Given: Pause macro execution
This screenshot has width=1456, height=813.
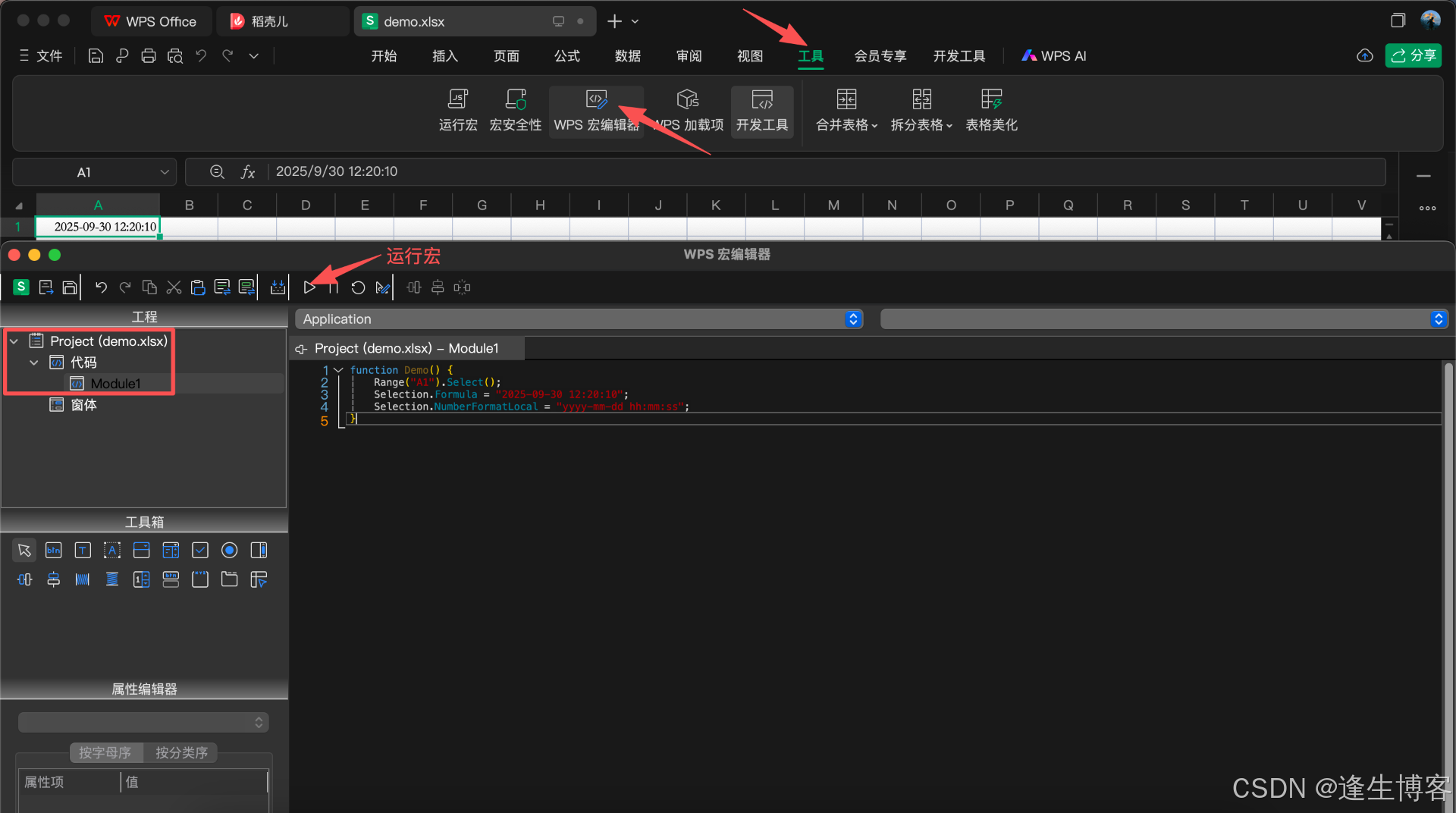Looking at the screenshot, I should (x=333, y=287).
